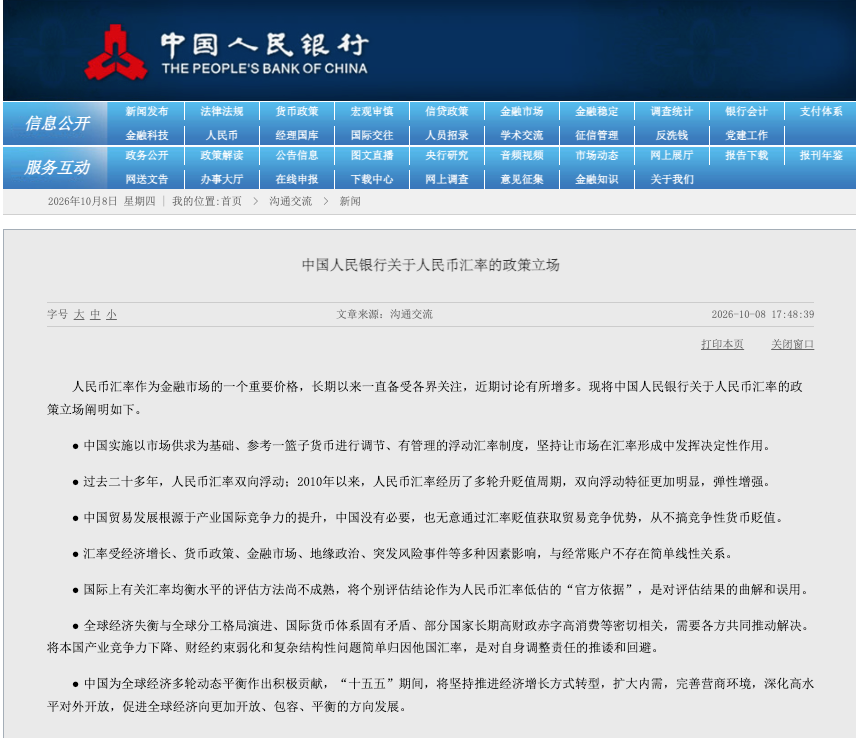The width and height of the screenshot is (856, 738).
Task: Click the timestamp 2026-10-08 17:48:39
Action: (763, 314)
